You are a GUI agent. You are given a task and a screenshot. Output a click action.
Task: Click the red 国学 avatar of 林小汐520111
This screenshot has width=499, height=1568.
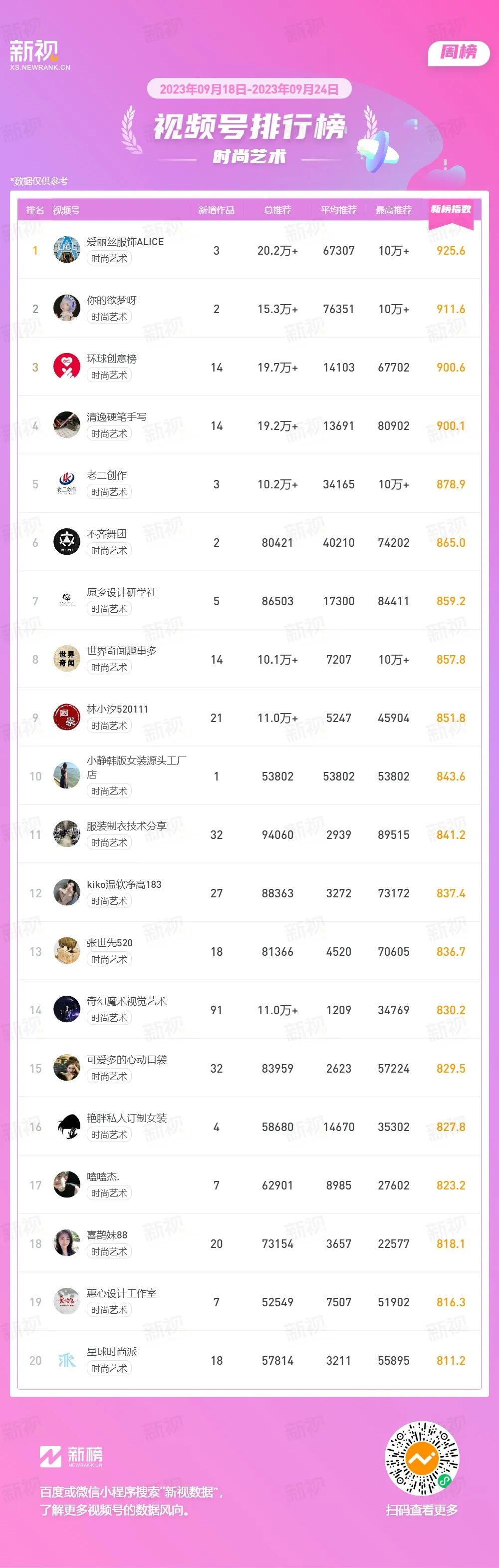67,718
